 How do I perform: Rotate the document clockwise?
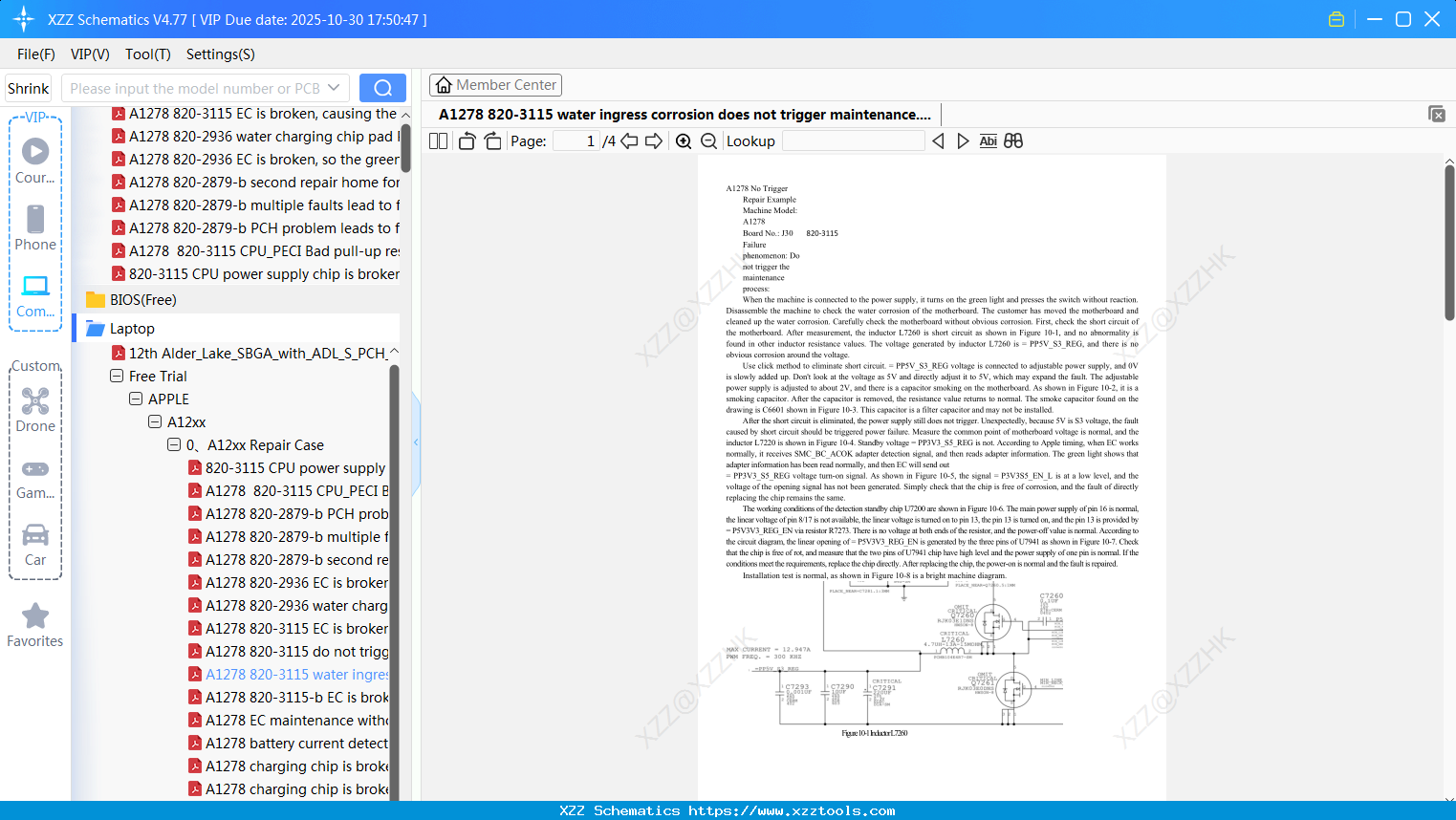[x=493, y=141]
